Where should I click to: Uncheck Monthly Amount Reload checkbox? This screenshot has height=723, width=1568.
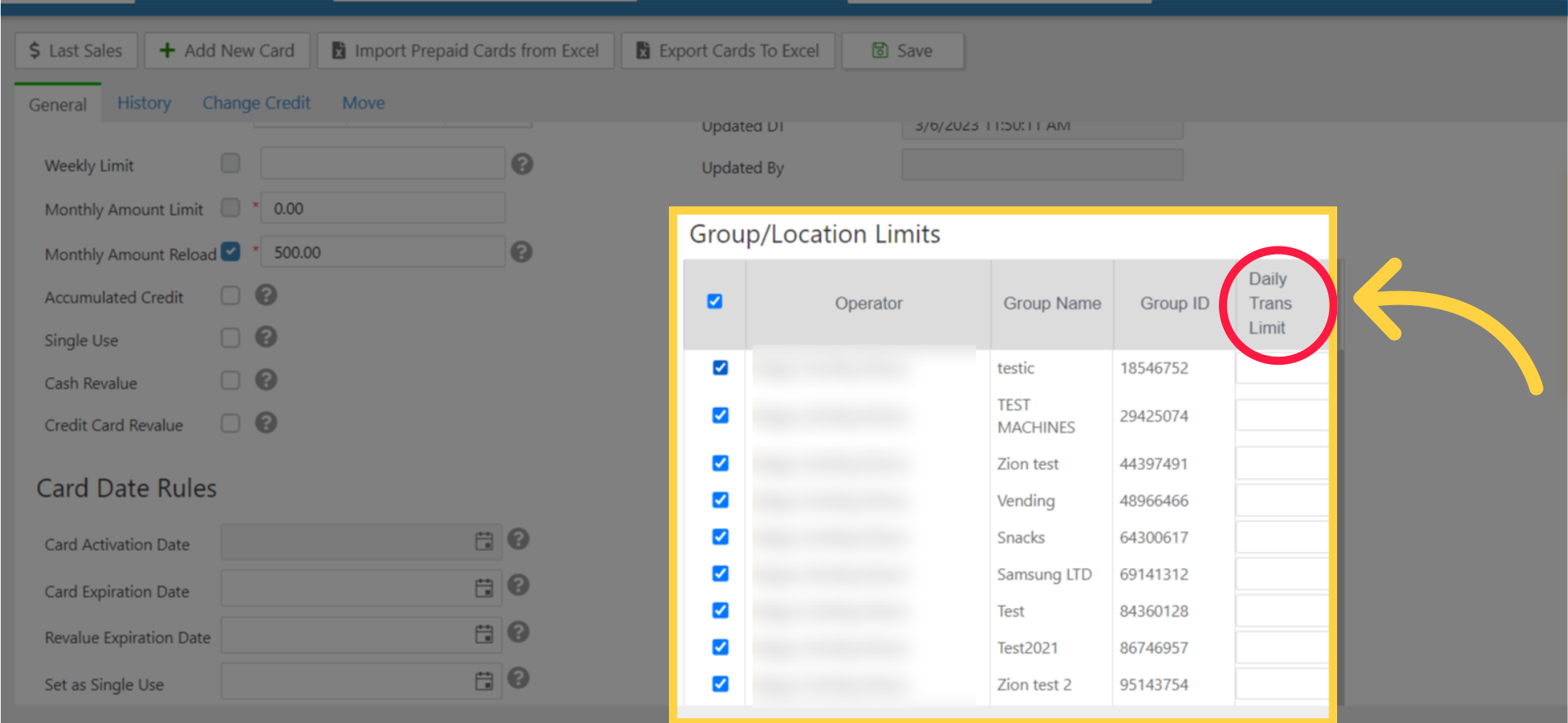[x=231, y=251]
